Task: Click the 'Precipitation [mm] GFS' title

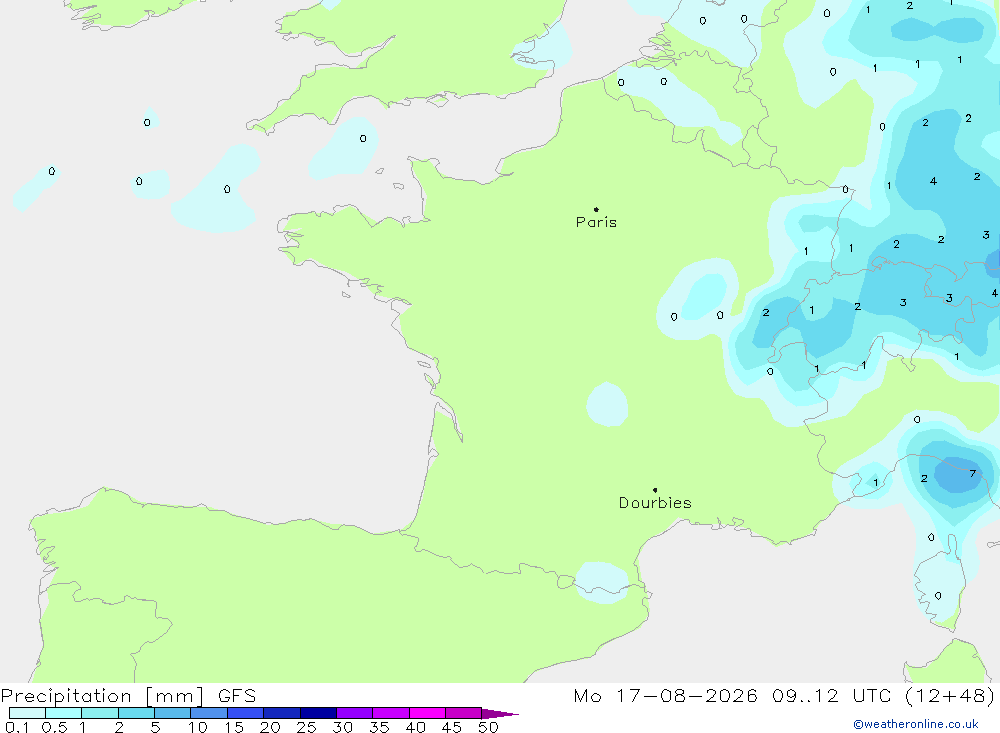Action: 128,695
